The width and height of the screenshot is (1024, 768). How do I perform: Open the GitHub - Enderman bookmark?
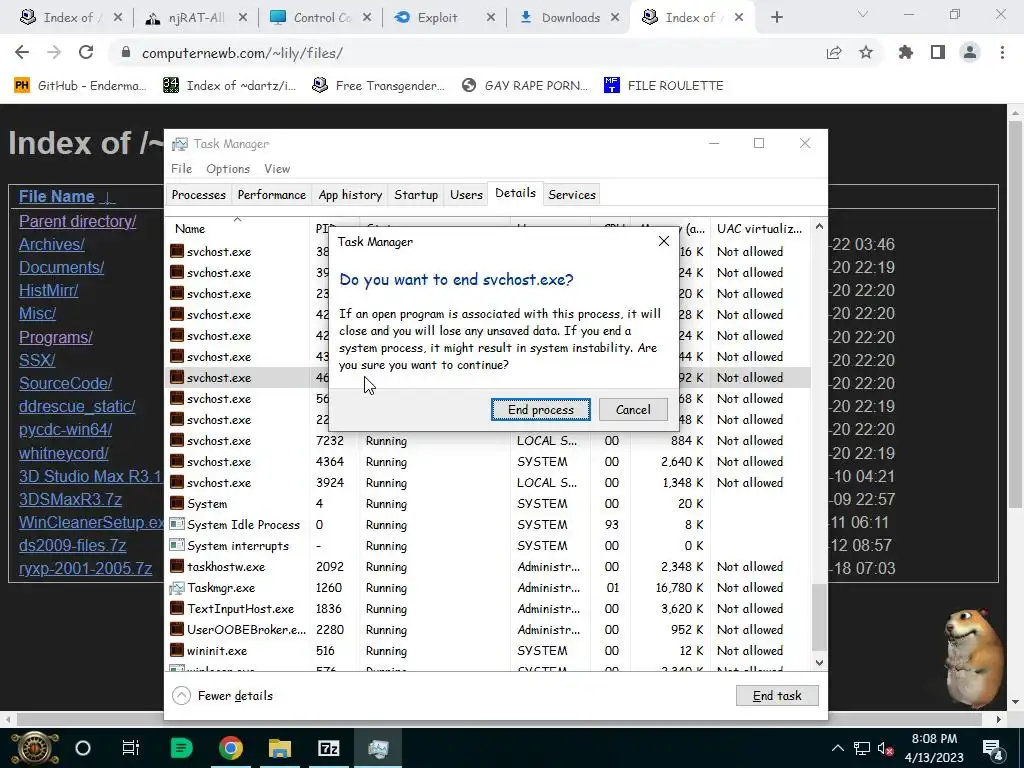tap(80, 86)
